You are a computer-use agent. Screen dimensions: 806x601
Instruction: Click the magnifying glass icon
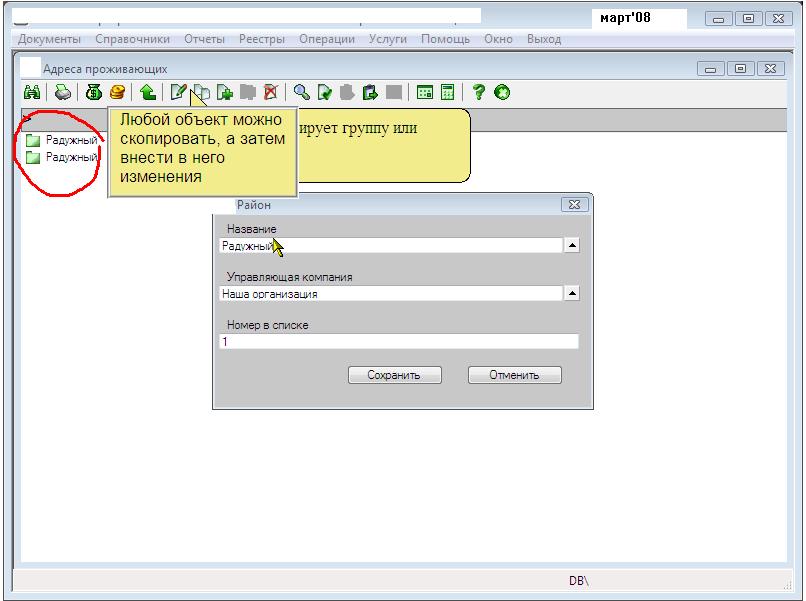tap(302, 93)
